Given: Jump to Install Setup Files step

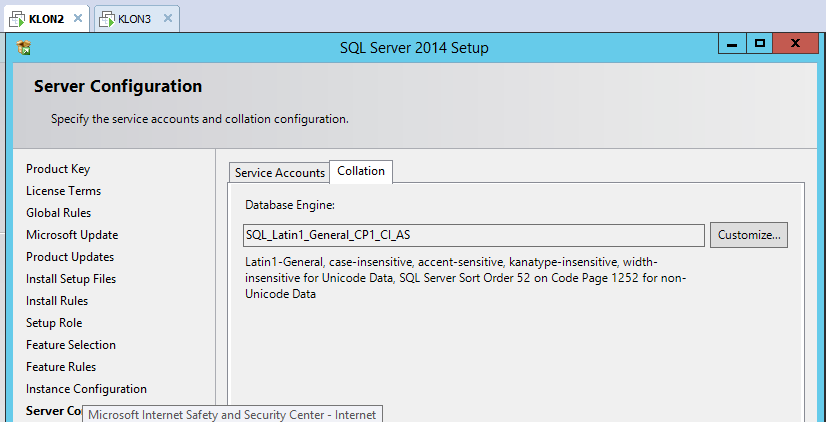Looking at the screenshot, I should tap(71, 279).
